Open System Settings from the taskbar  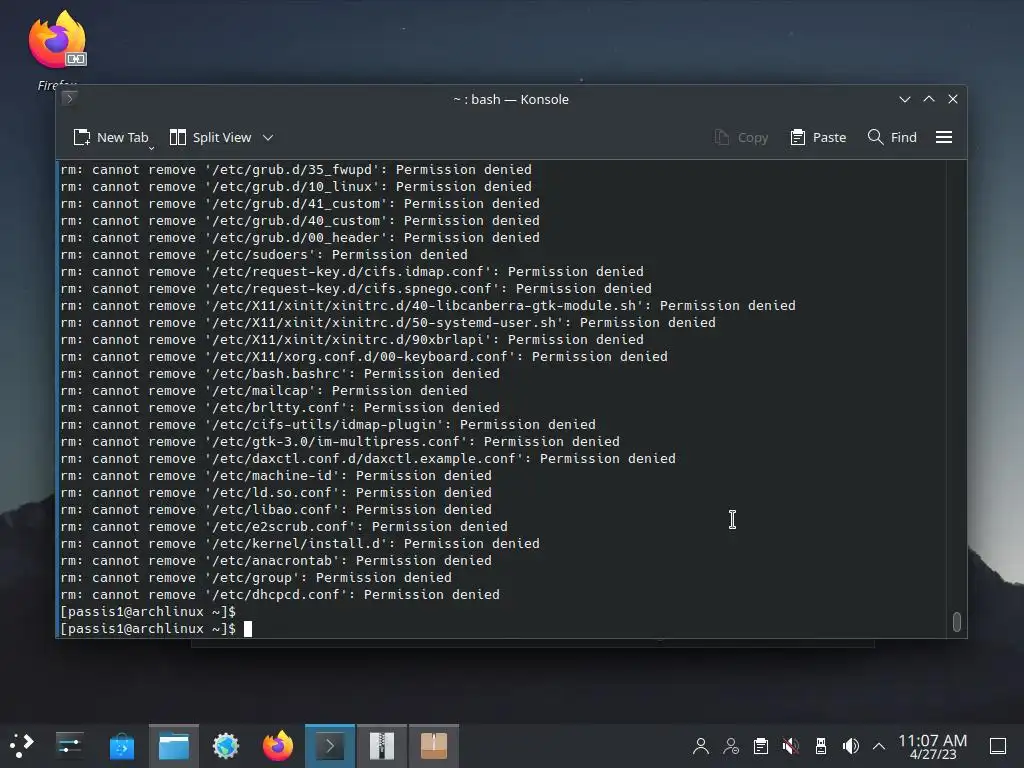click(x=69, y=746)
